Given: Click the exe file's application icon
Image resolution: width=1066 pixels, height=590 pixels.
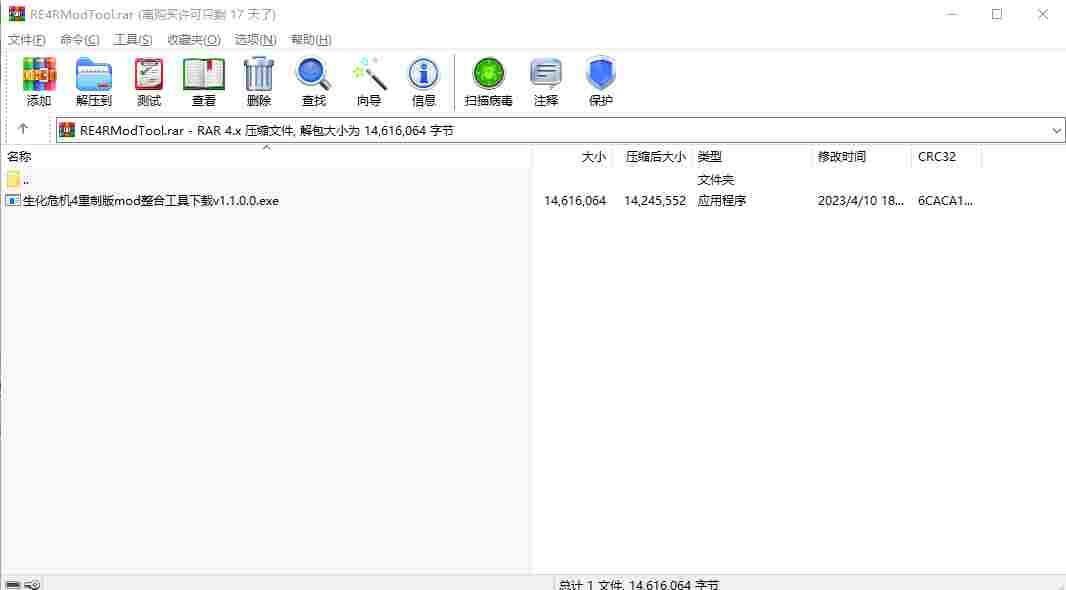Looking at the screenshot, I should [x=13, y=201].
